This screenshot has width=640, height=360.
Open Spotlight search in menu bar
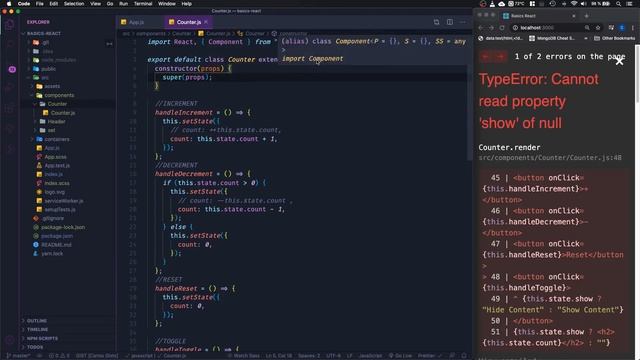[x=618, y=4]
